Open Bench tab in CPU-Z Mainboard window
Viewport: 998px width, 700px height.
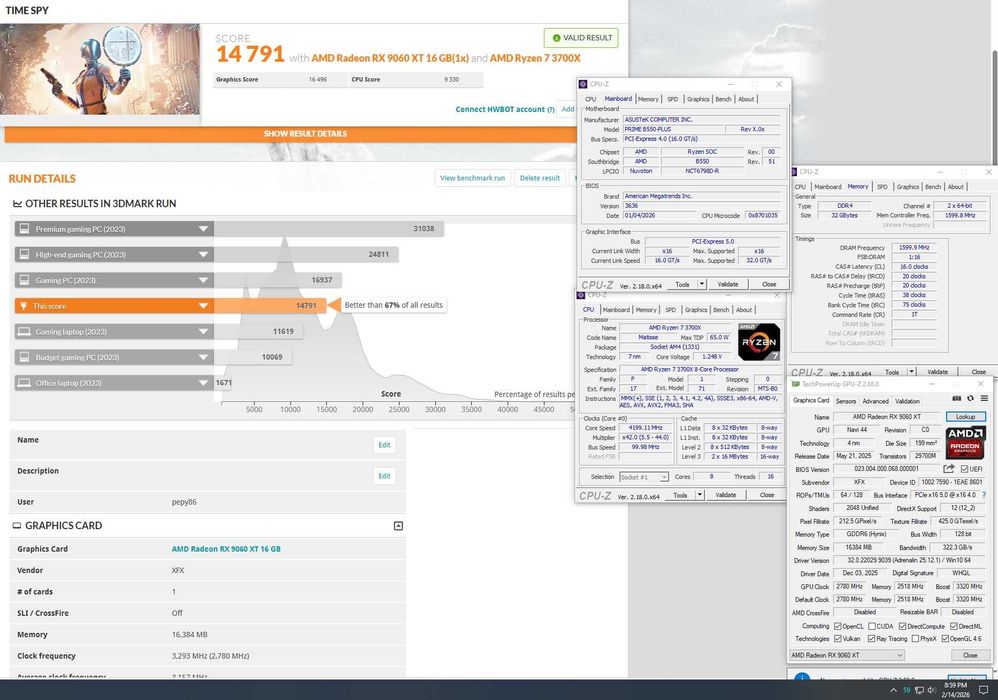723,99
